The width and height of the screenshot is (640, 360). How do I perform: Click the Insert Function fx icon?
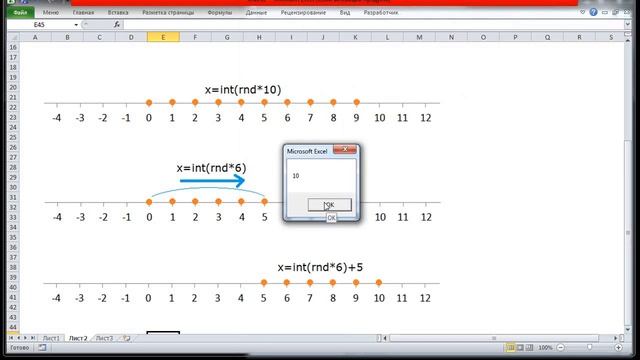[x=117, y=24]
